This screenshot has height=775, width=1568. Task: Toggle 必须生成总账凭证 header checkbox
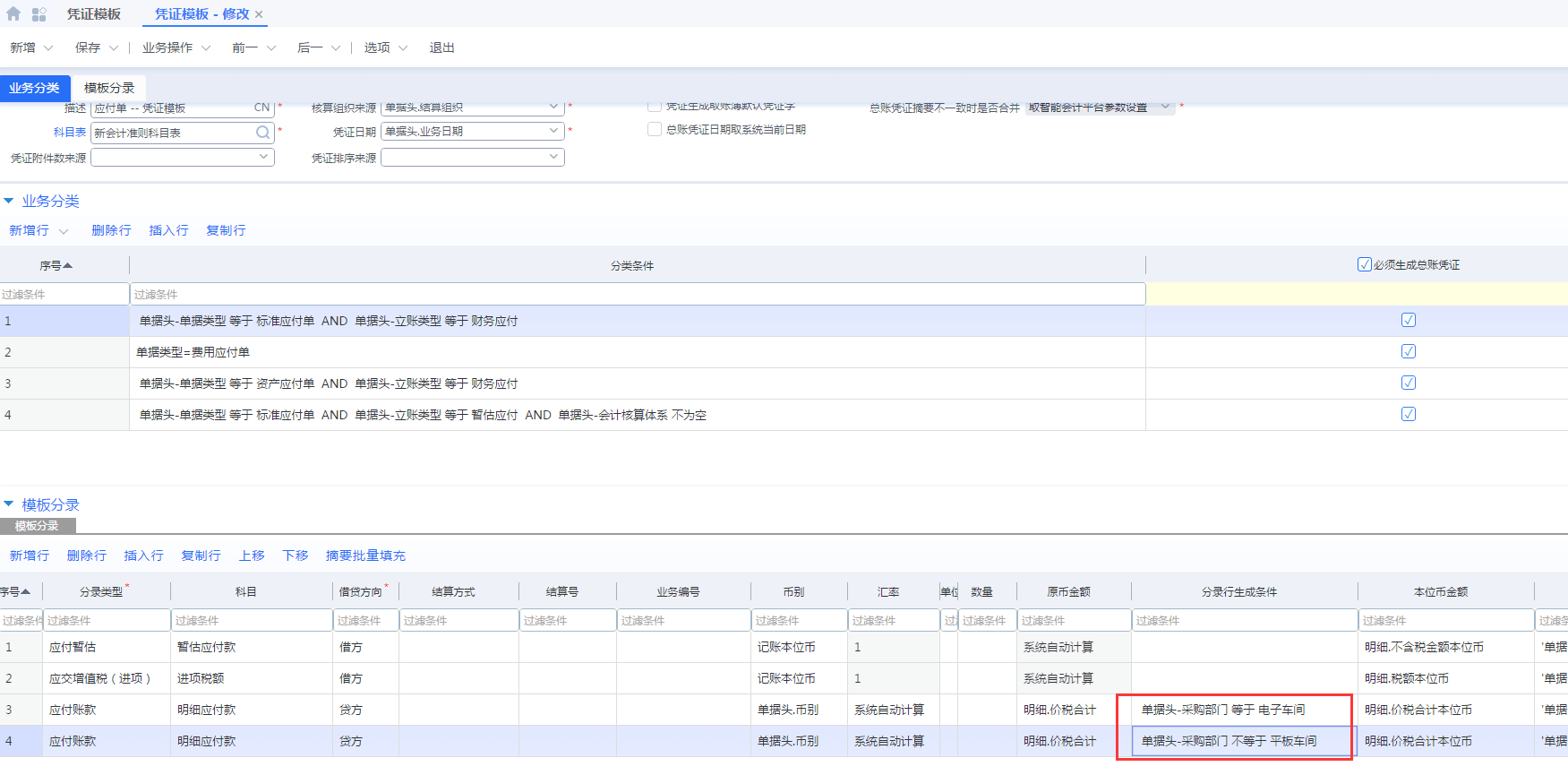(1364, 264)
